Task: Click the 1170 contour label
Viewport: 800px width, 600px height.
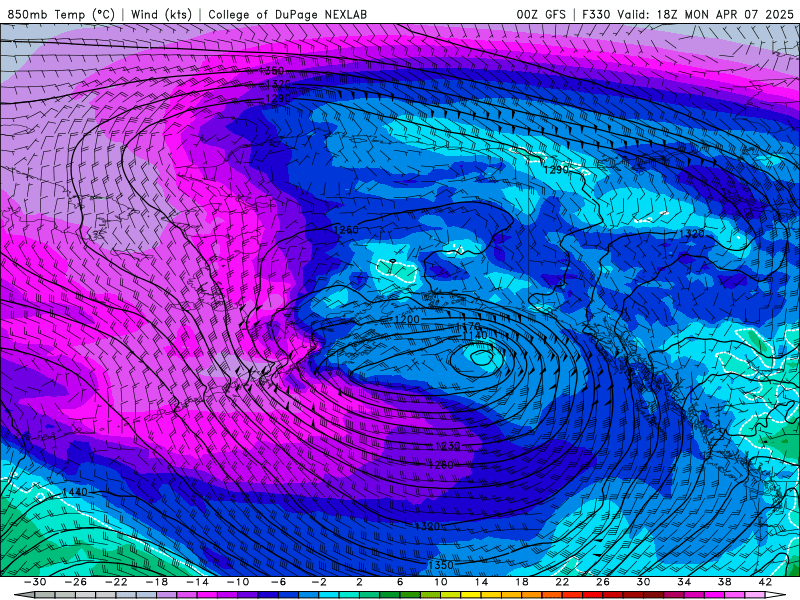Action: (468, 326)
